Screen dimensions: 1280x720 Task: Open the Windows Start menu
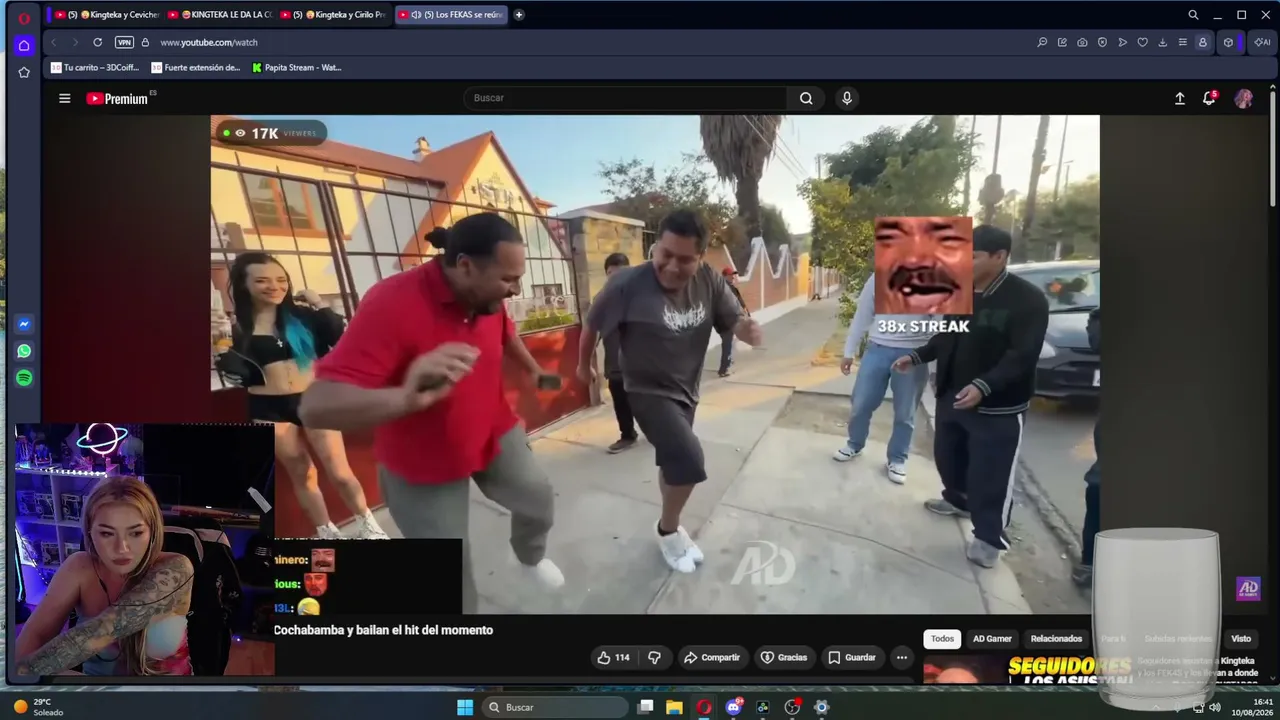coord(465,707)
